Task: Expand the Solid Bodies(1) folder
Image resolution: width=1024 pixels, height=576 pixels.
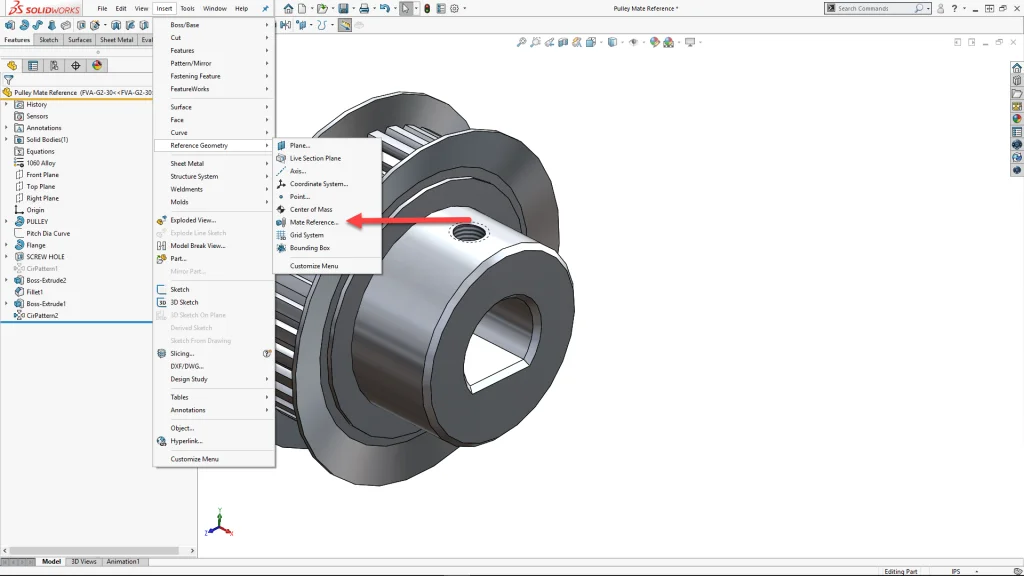Action: tap(6, 140)
